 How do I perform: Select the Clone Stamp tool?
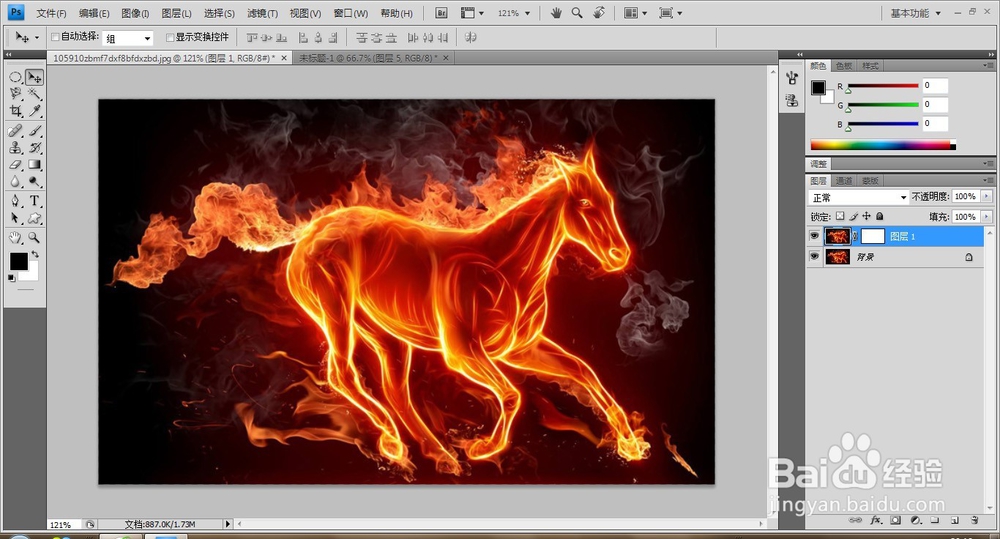tap(15, 147)
